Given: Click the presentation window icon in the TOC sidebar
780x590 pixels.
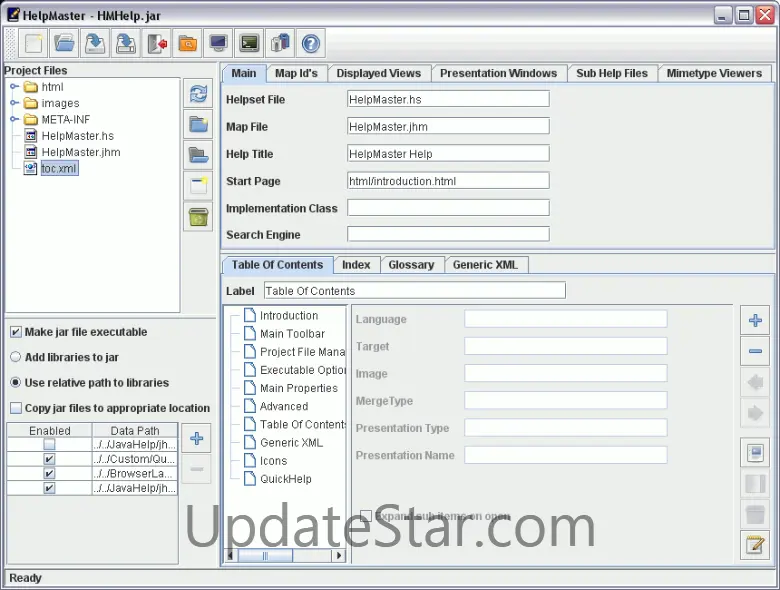Looking at the screenshot, I should [x=755, y=453].
